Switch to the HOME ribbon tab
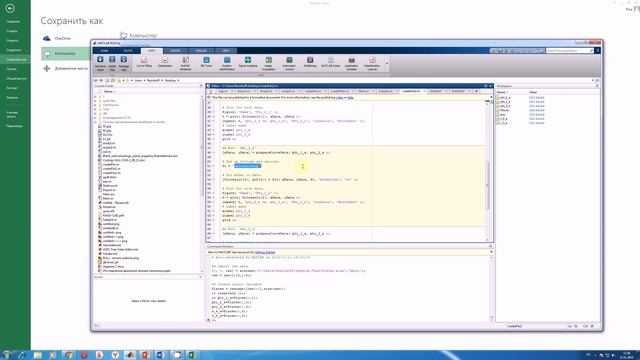The height and width of the screenshot is (360, 640). point(104,51)
